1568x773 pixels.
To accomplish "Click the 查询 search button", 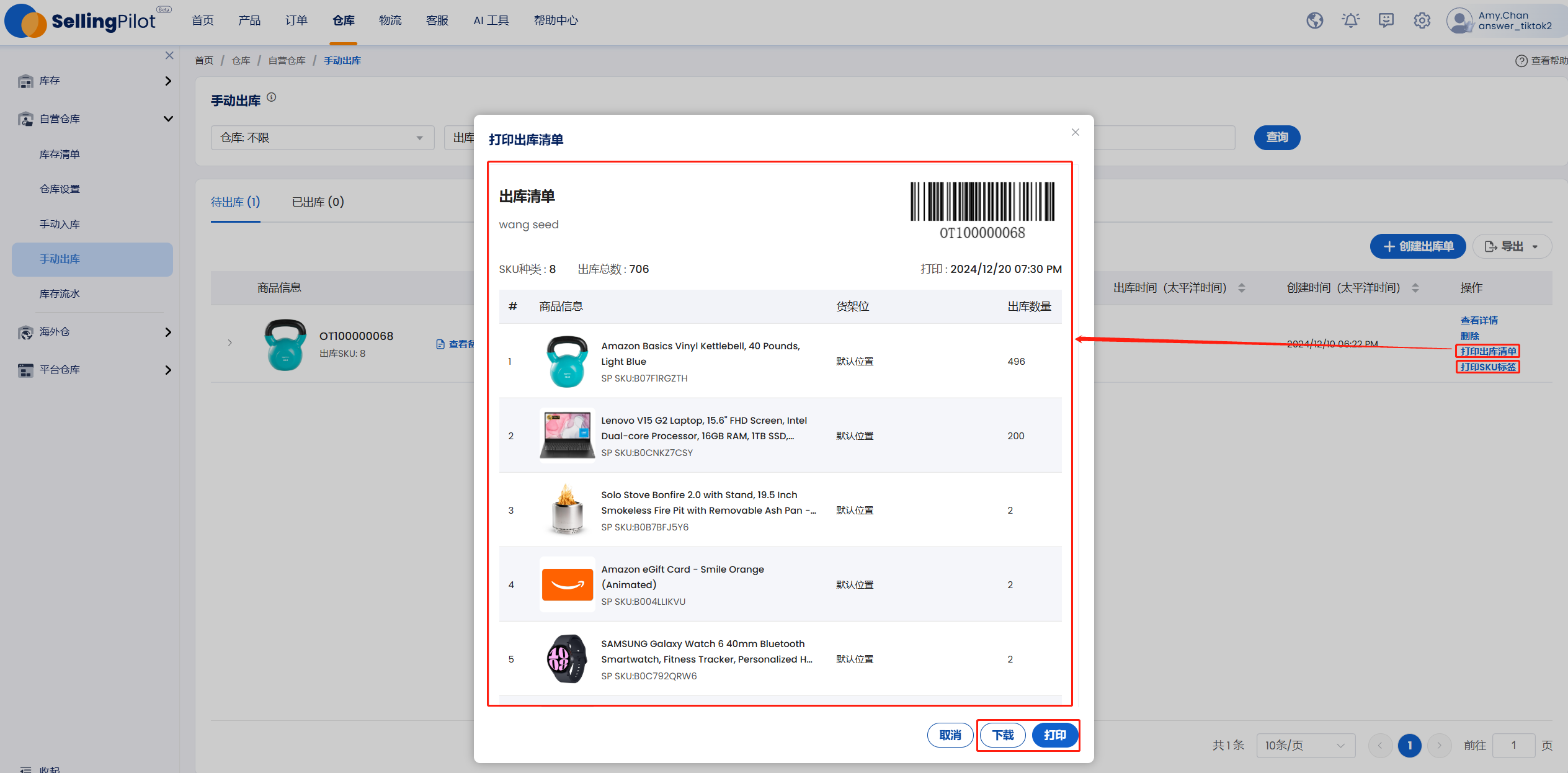I will [x=1277, y=138].
